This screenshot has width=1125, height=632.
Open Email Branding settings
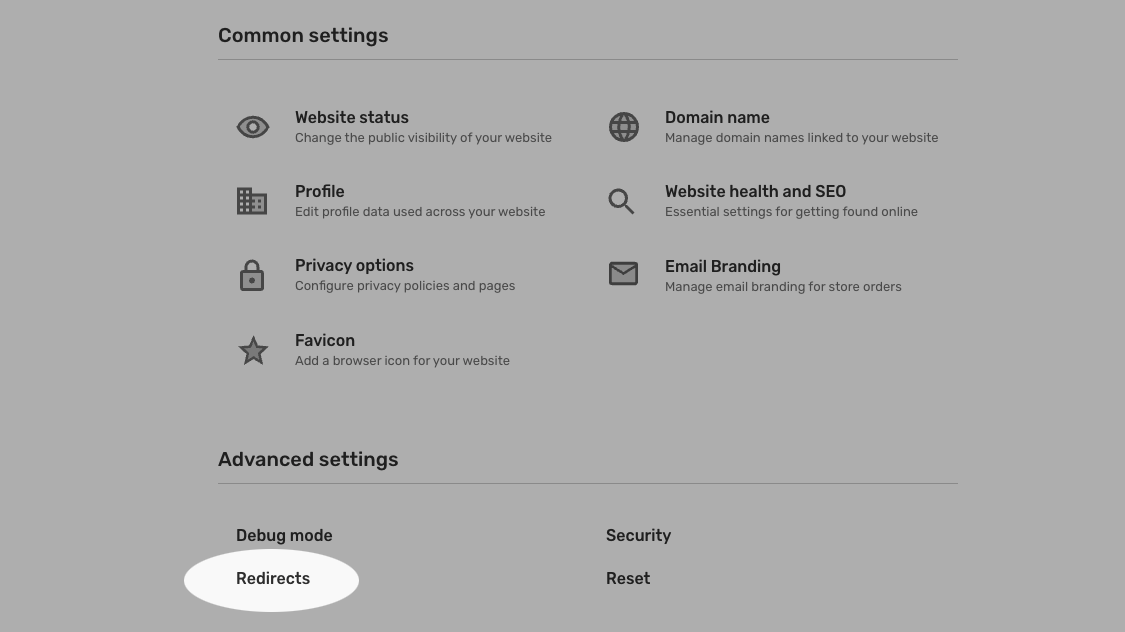coord(722,266)
